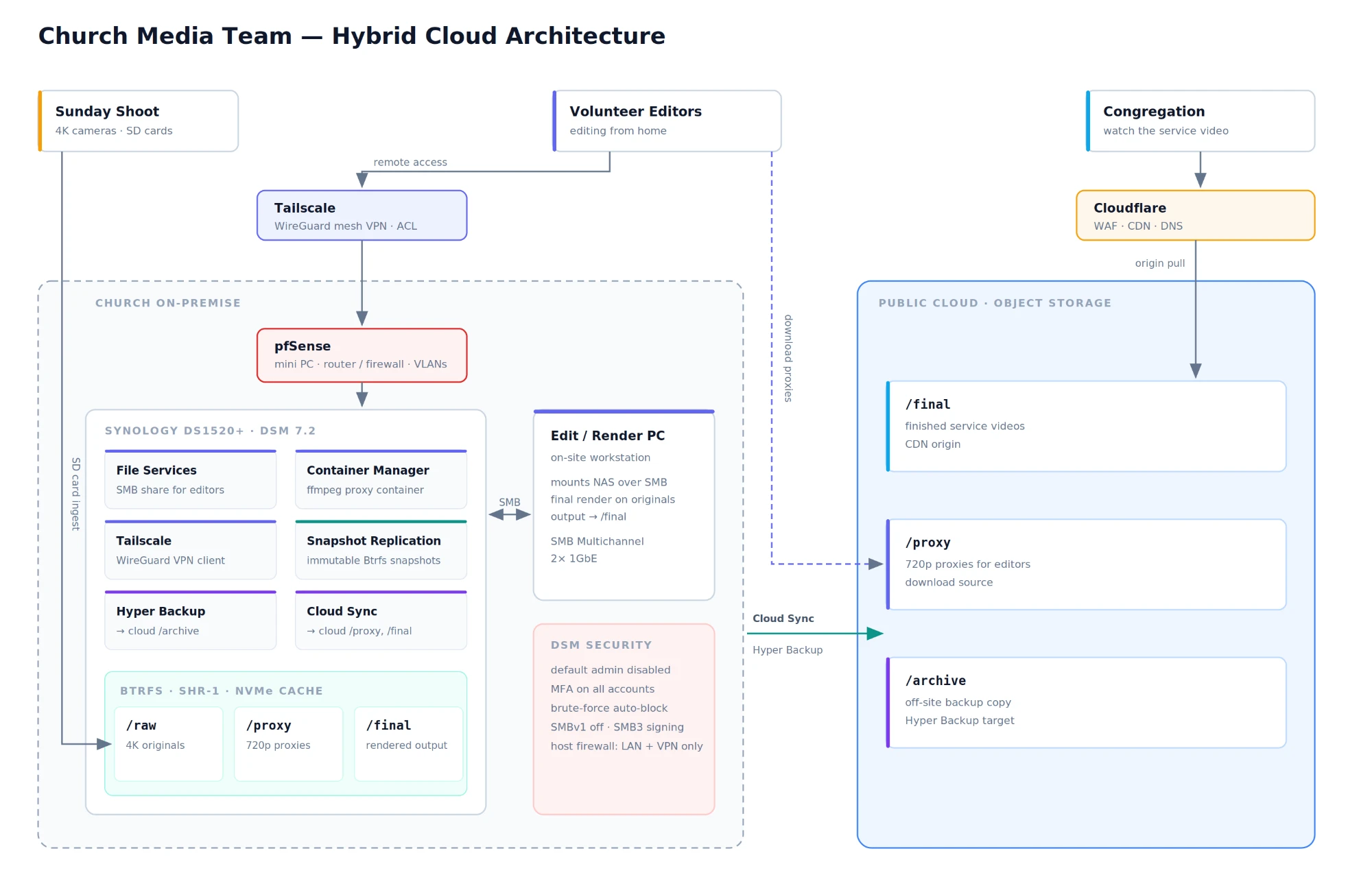Screen dimensions: 1372x886
Task: Click the on-premise /proxy 720p proxies volume
Action: pyautogui.click(x=288, y=744)
